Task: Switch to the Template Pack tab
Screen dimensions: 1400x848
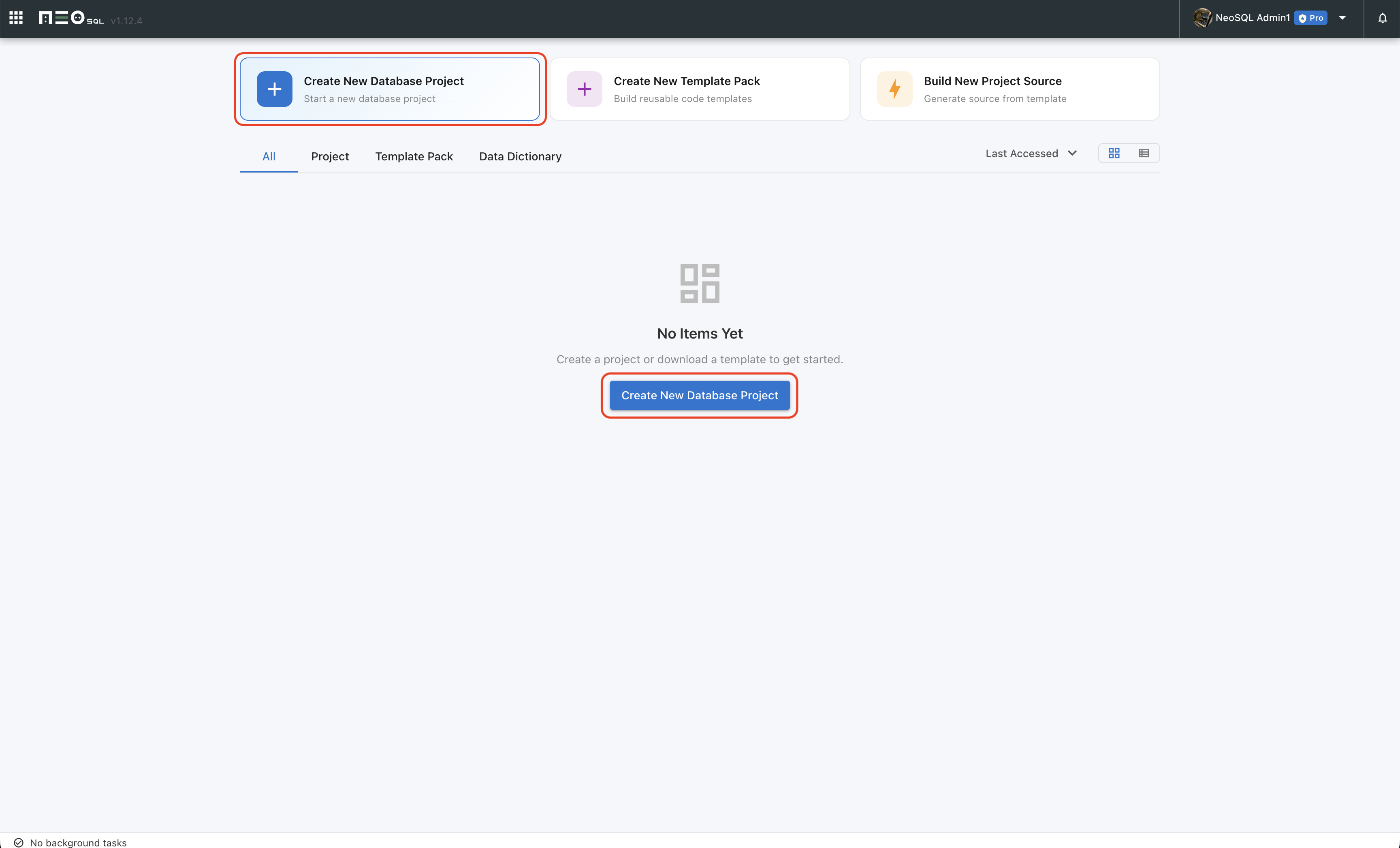Action: 414,156
